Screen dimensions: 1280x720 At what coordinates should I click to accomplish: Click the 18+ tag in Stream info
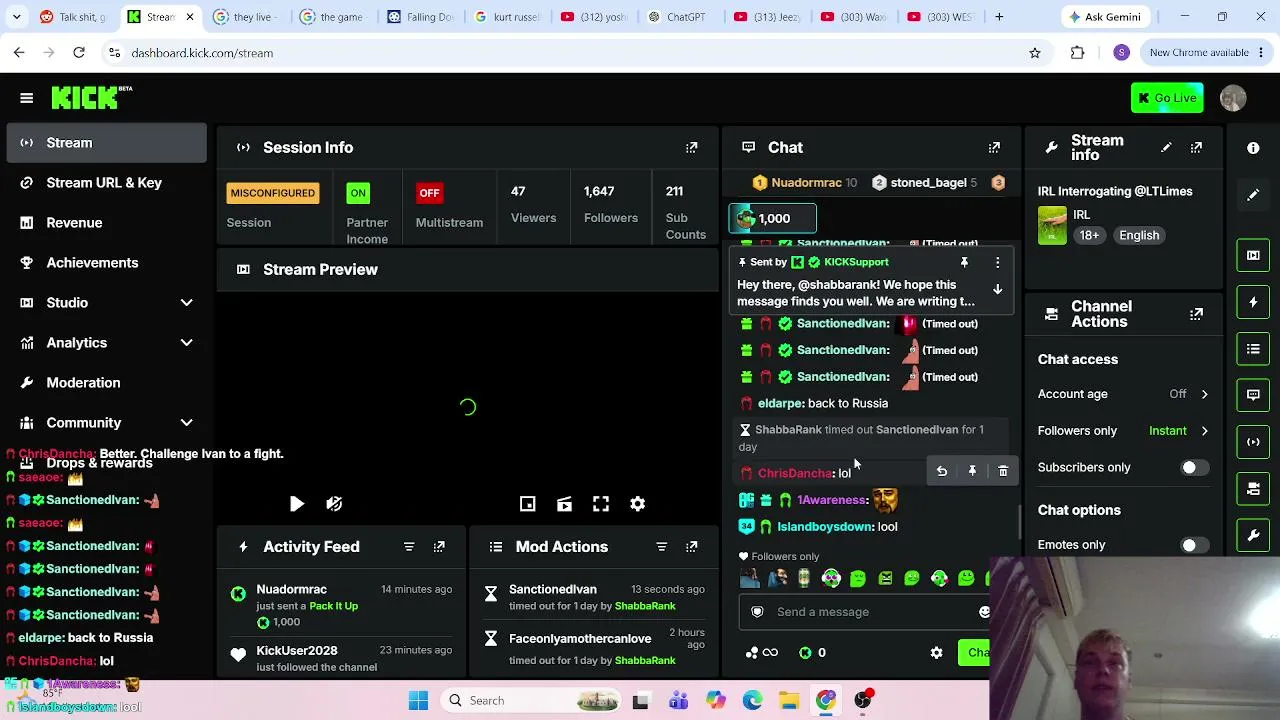1089,236
